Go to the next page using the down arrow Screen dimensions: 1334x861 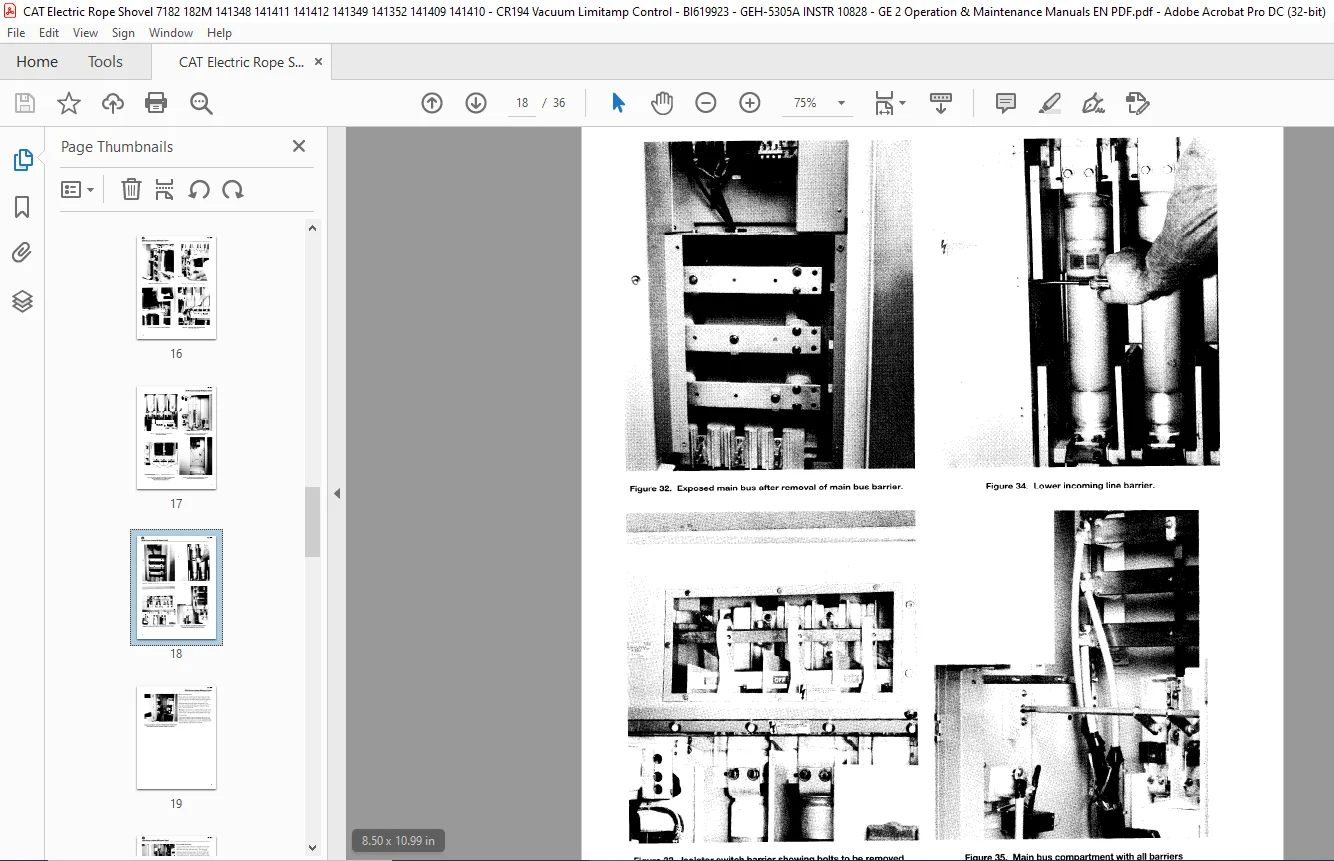click(x=476, y=103)
